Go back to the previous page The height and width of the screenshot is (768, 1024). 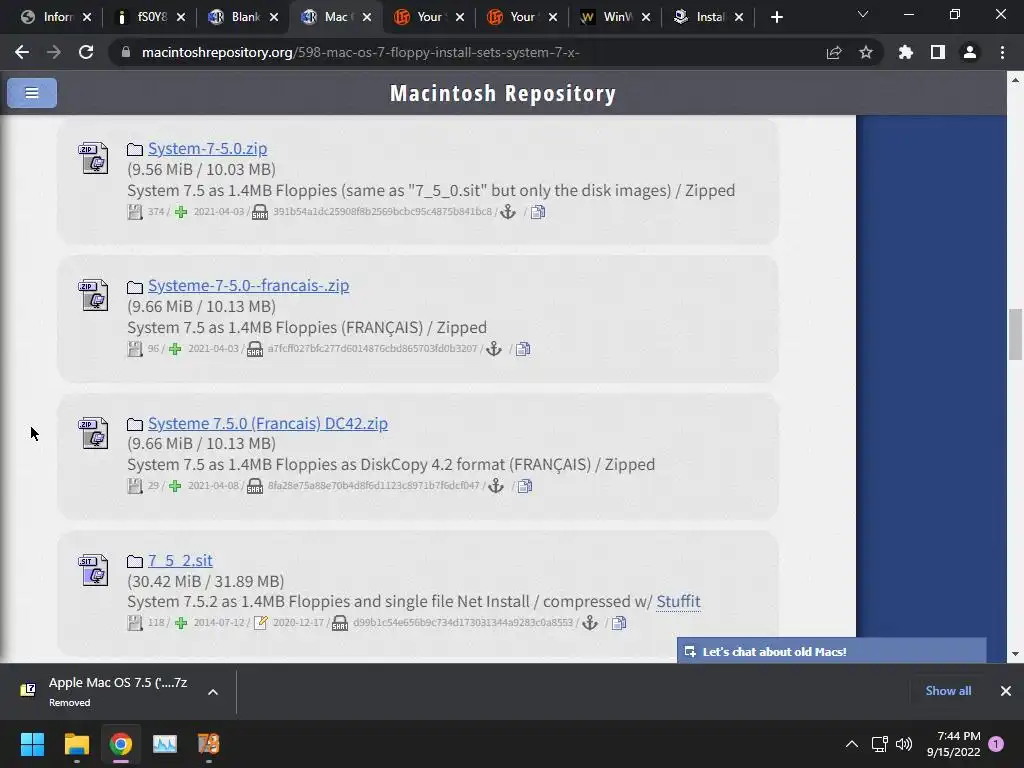point(22,52)
